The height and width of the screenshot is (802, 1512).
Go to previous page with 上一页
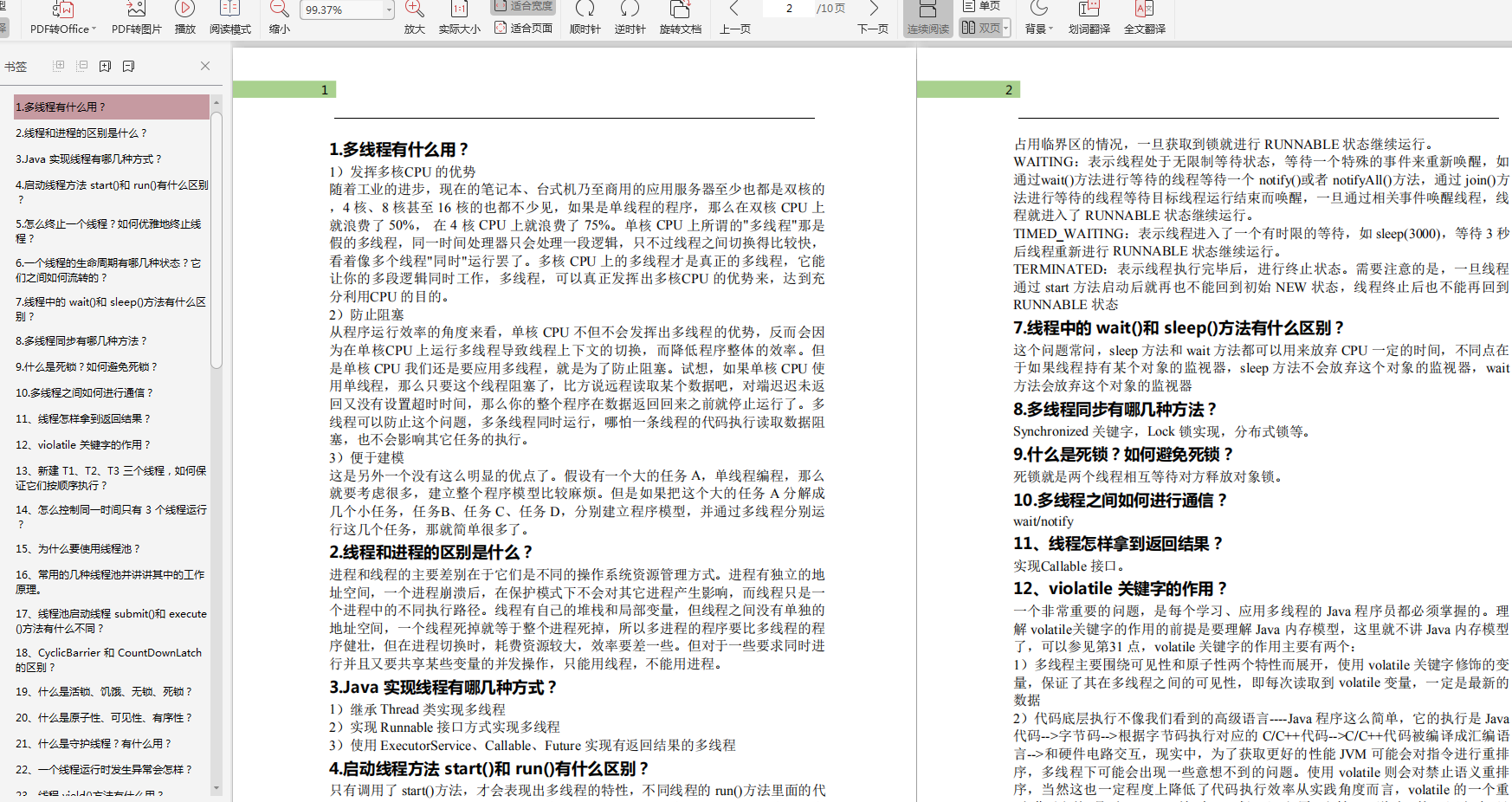(x=734, y=18)
